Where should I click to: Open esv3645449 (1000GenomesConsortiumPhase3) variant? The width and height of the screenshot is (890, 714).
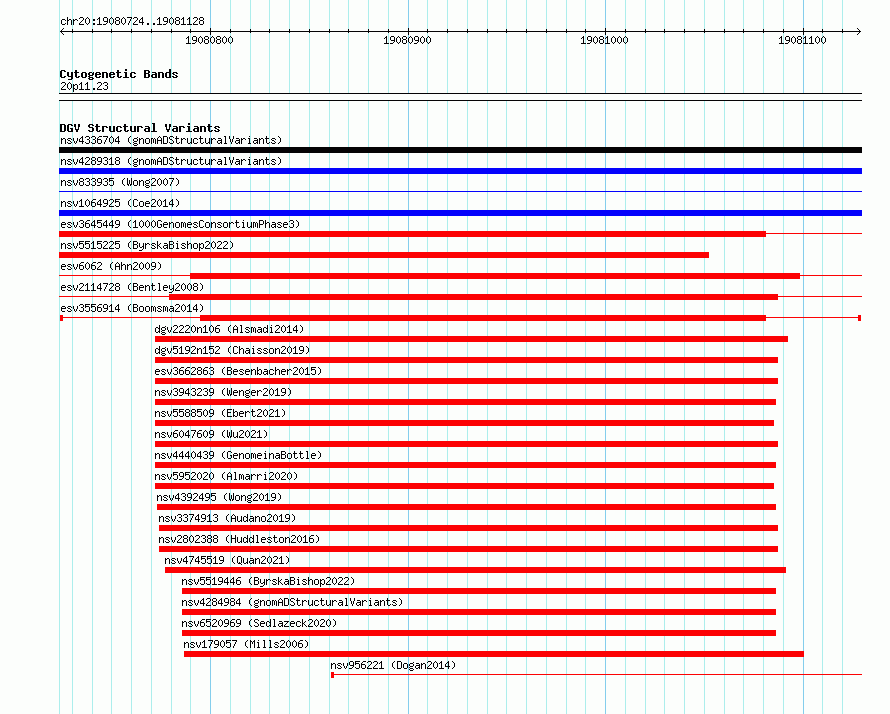point(180,224)
